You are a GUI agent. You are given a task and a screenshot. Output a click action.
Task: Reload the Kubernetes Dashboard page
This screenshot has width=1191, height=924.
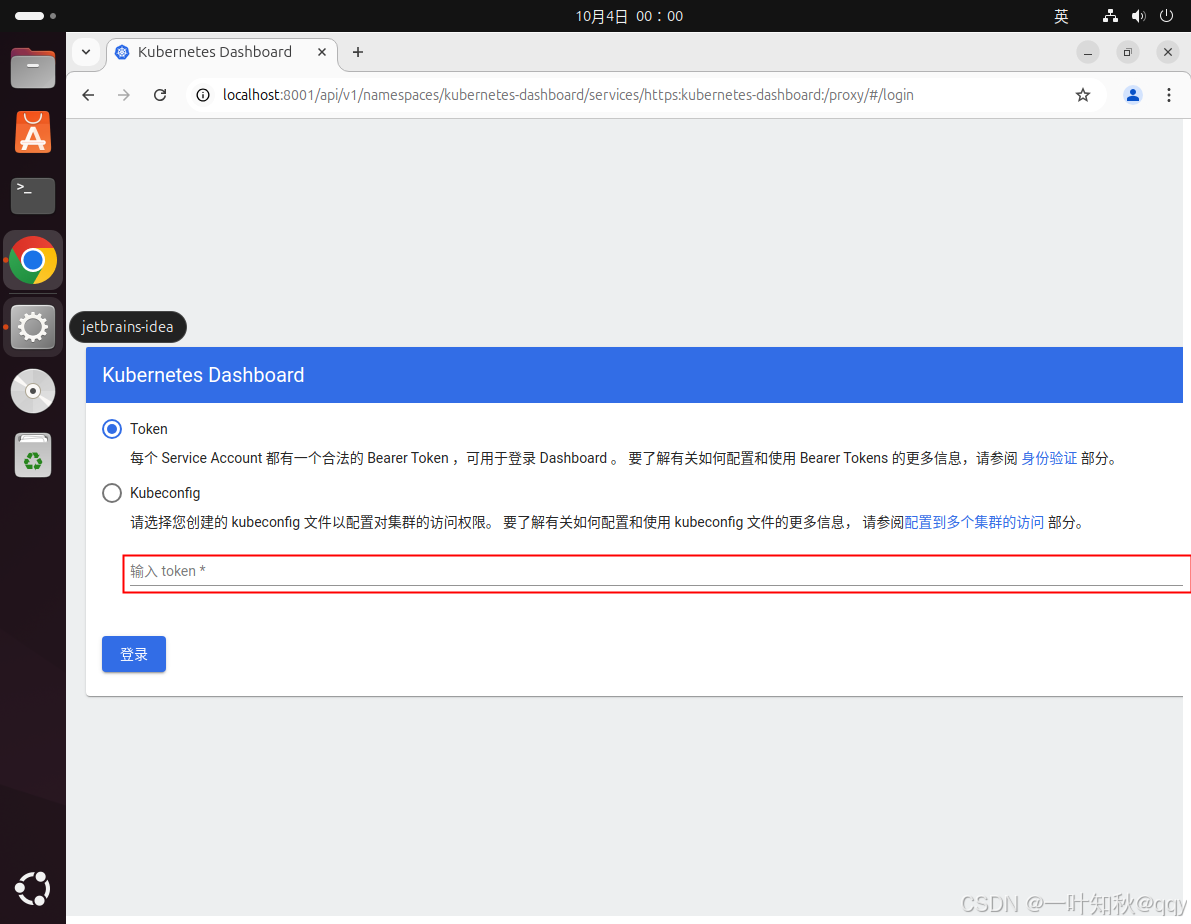pos(160,95)
